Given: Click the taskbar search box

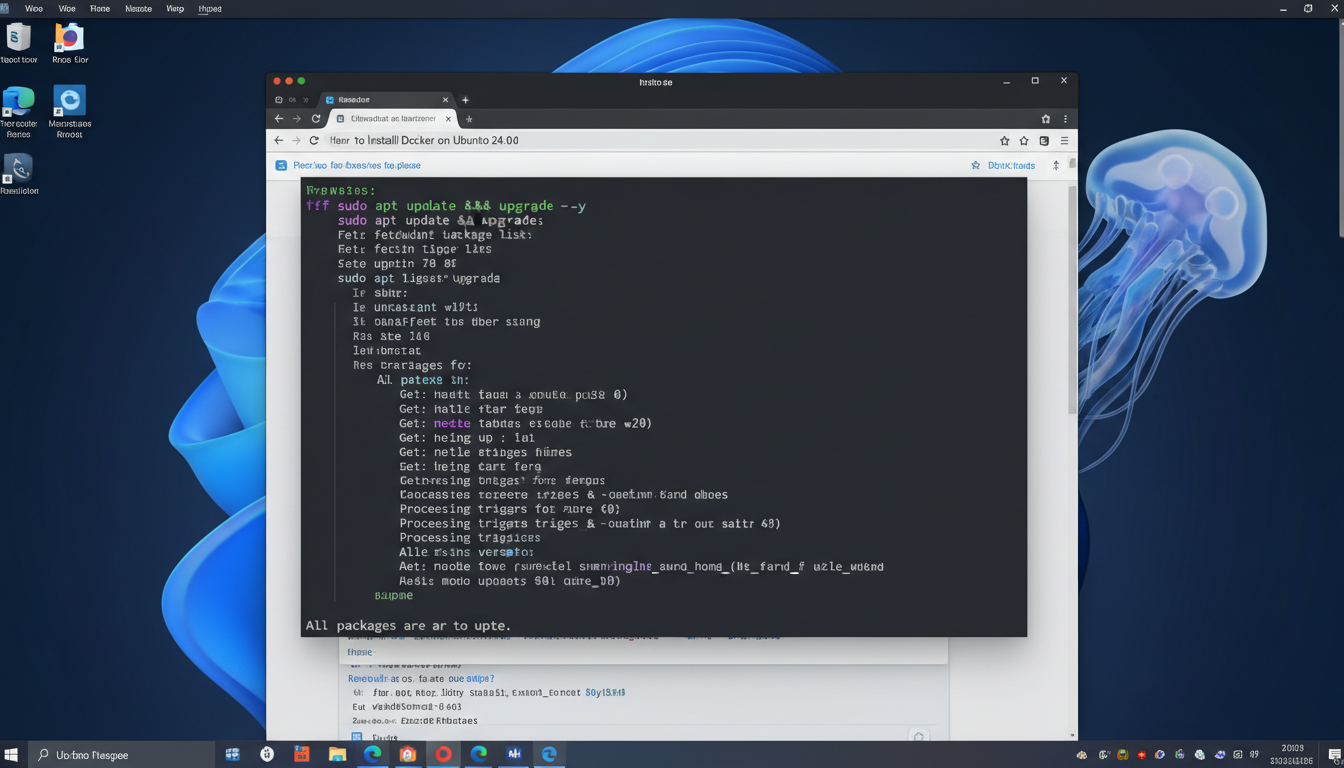Looking at the screenshot, I should 122,755.
